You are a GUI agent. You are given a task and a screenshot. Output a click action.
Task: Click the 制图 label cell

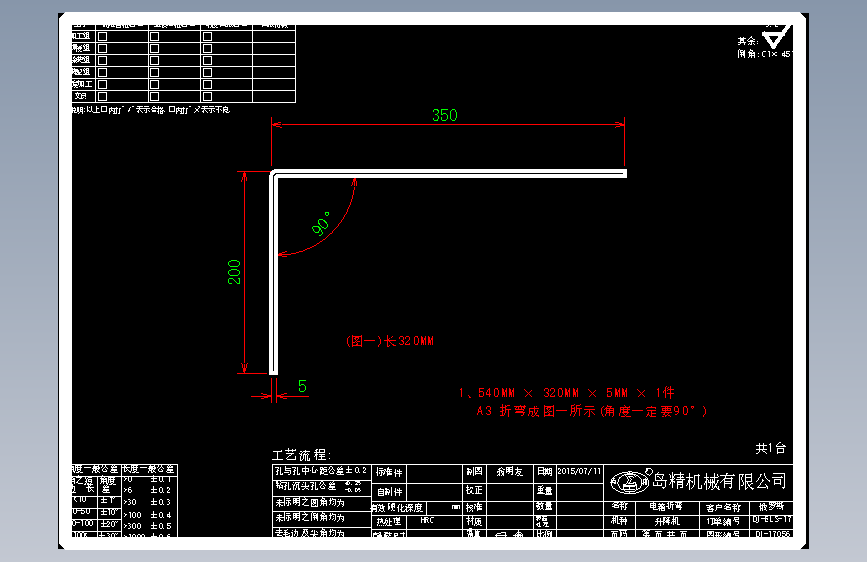click(x=474, y=472)
